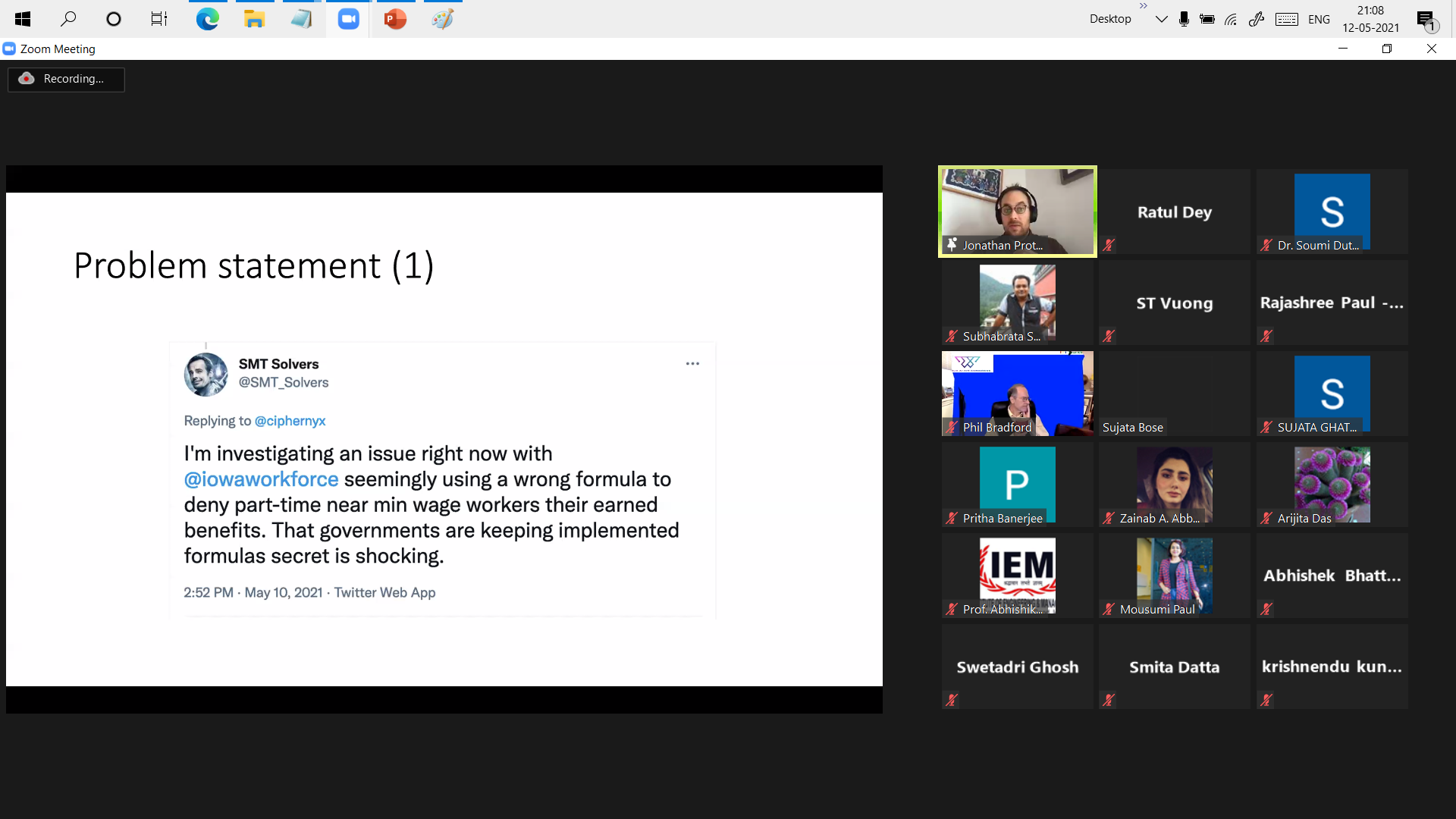Click the SMT Solvers display name
This screenshot has width=1456, height=819.
pyautogui.click(x=278, y=364)
